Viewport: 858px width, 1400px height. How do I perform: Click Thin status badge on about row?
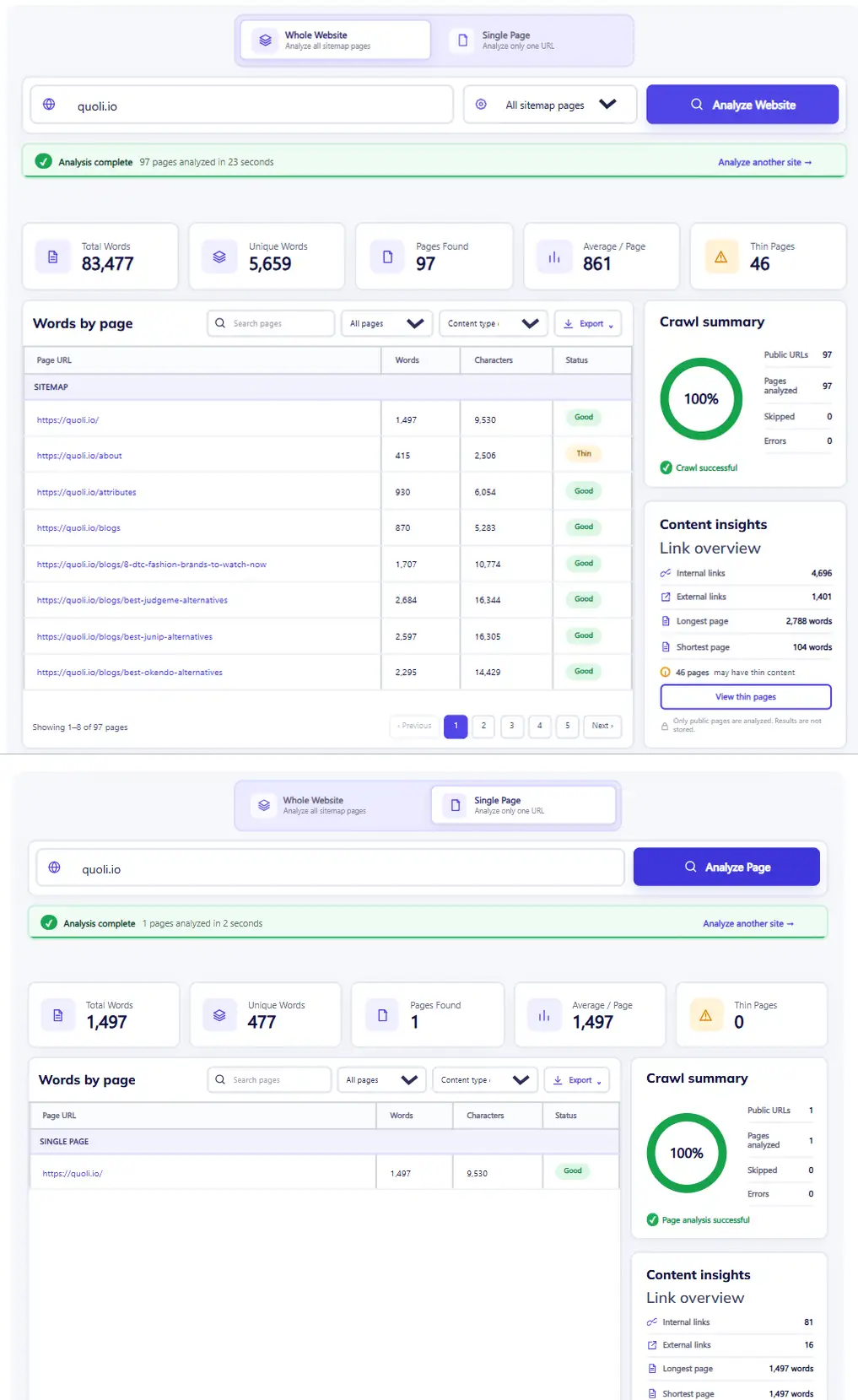click(584, 454)
